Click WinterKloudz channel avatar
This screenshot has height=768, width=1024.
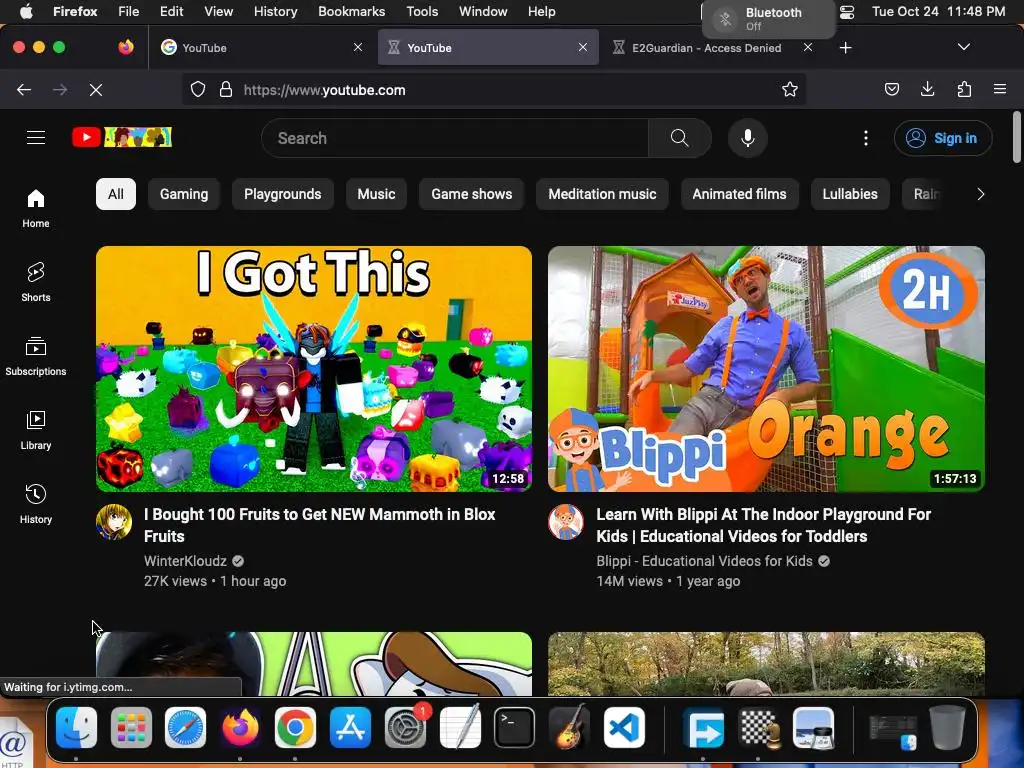pos(114,522)
